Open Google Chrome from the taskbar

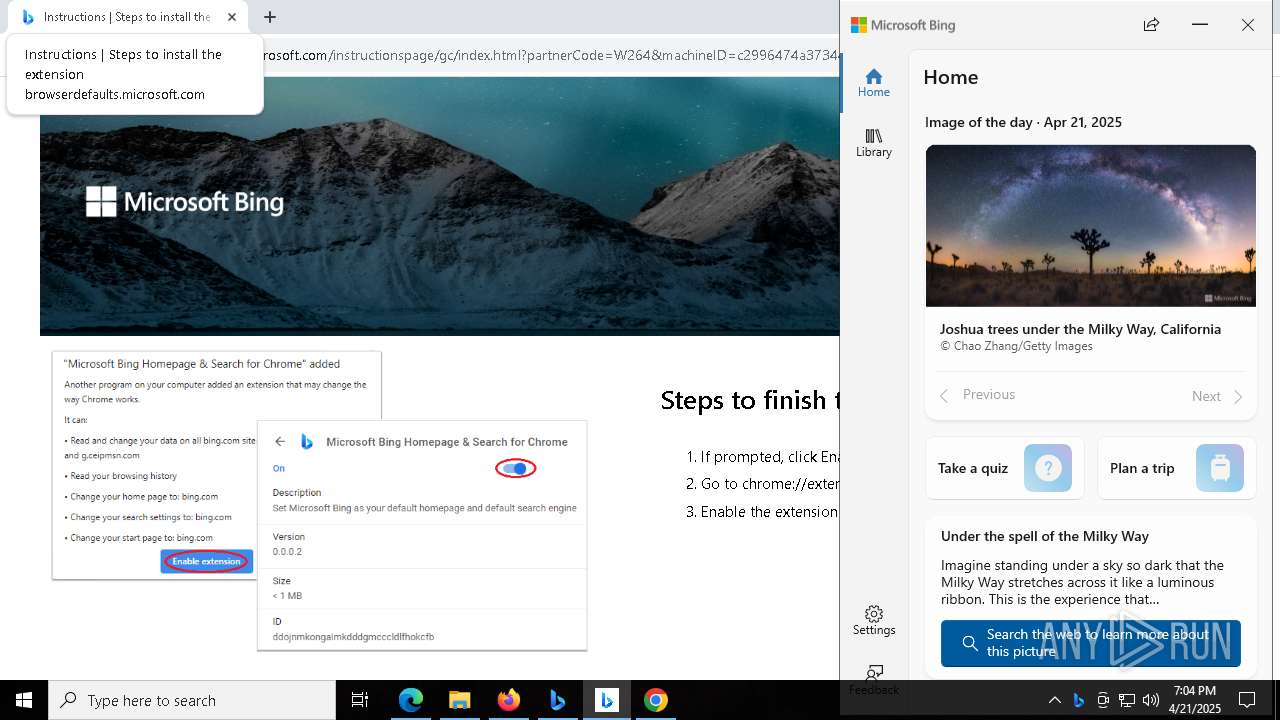click(655, 700)
